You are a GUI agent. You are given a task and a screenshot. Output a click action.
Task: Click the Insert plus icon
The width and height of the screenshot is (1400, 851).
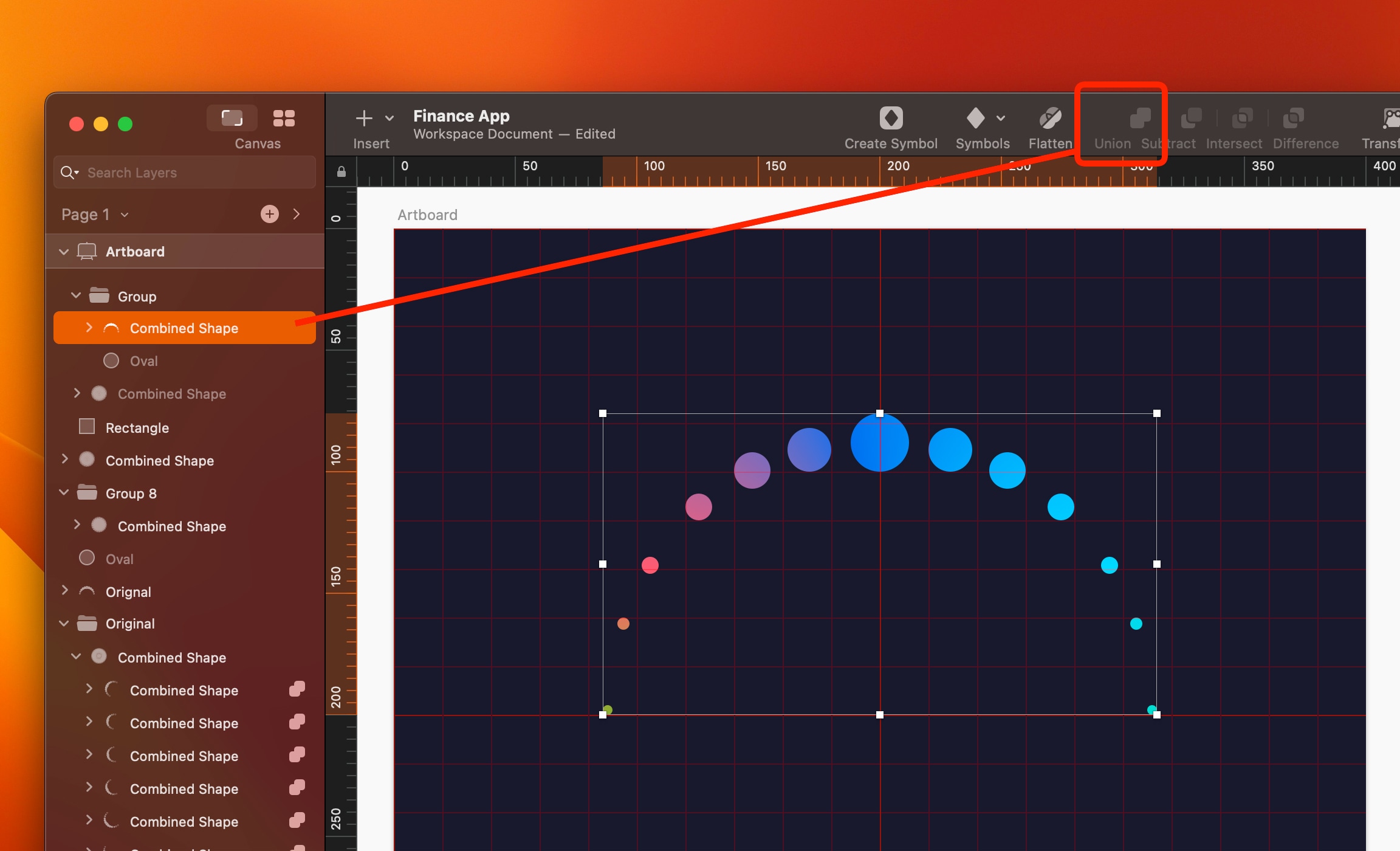(x=363, y=117)
